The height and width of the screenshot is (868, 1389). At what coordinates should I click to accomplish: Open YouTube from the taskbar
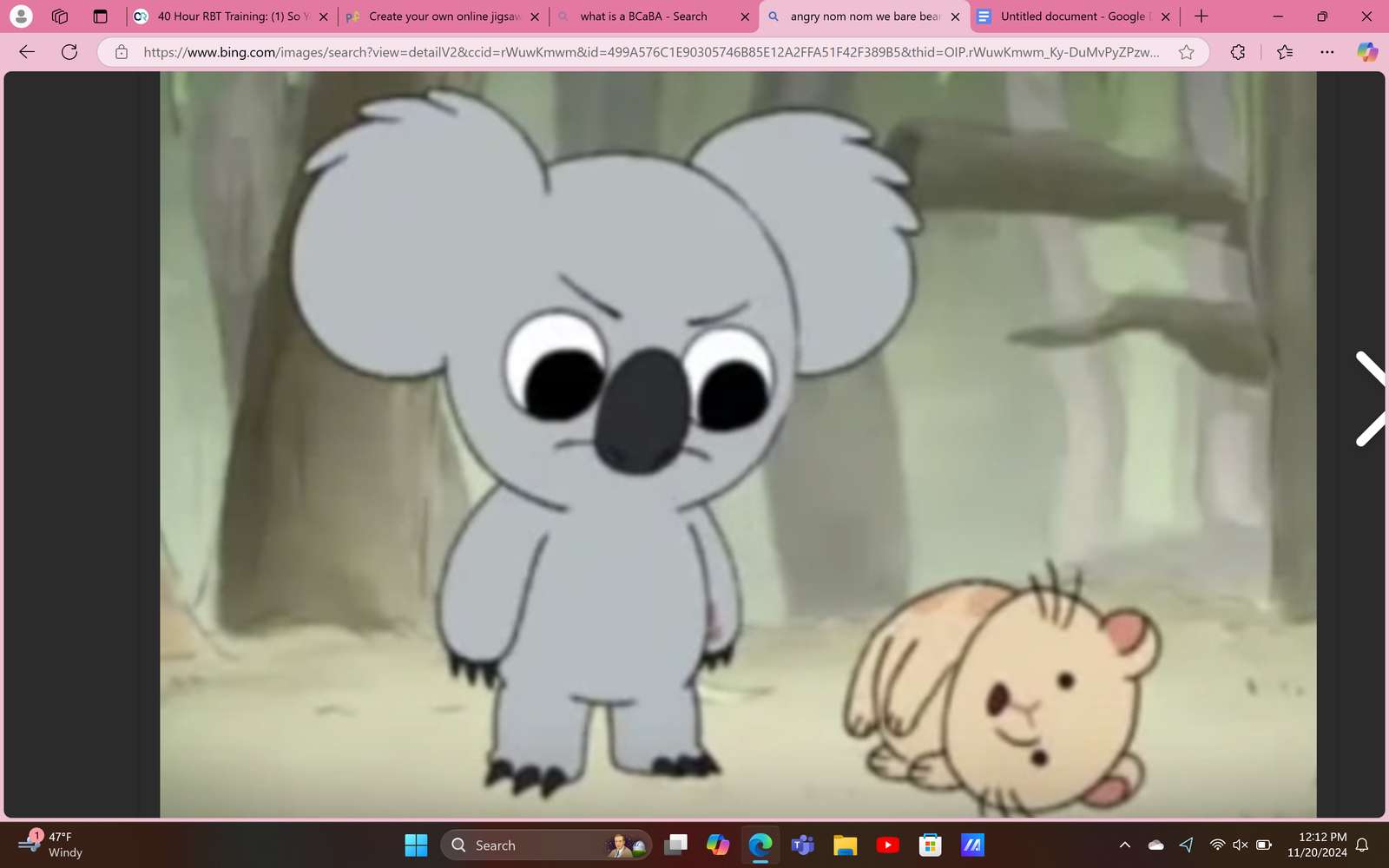pyautogui.click(x=887, y=845)
